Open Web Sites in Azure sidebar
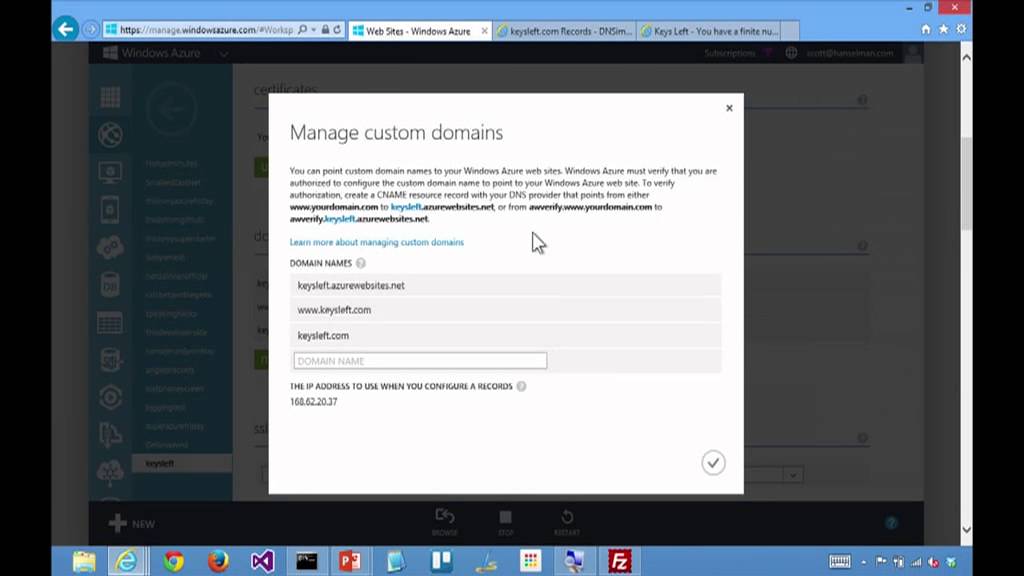Screen dimensions: 1024x576 pyautogui.click(x=110, y=135)
